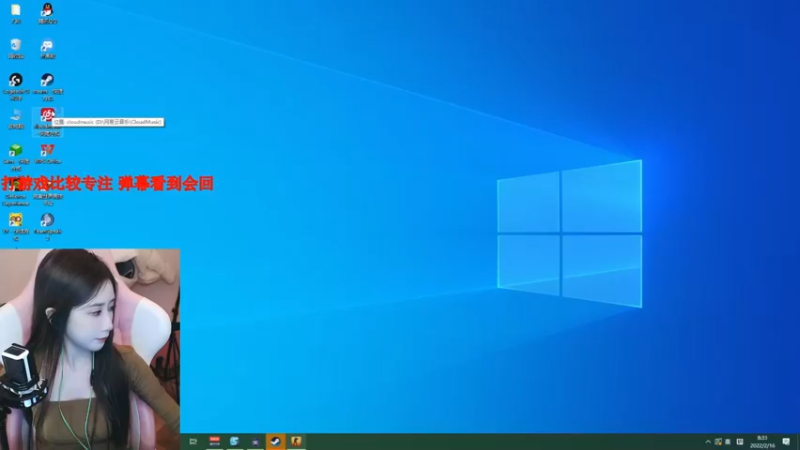Launch the blue disc app shortcut
The image size is (800, 450).
tap(47, 220)
